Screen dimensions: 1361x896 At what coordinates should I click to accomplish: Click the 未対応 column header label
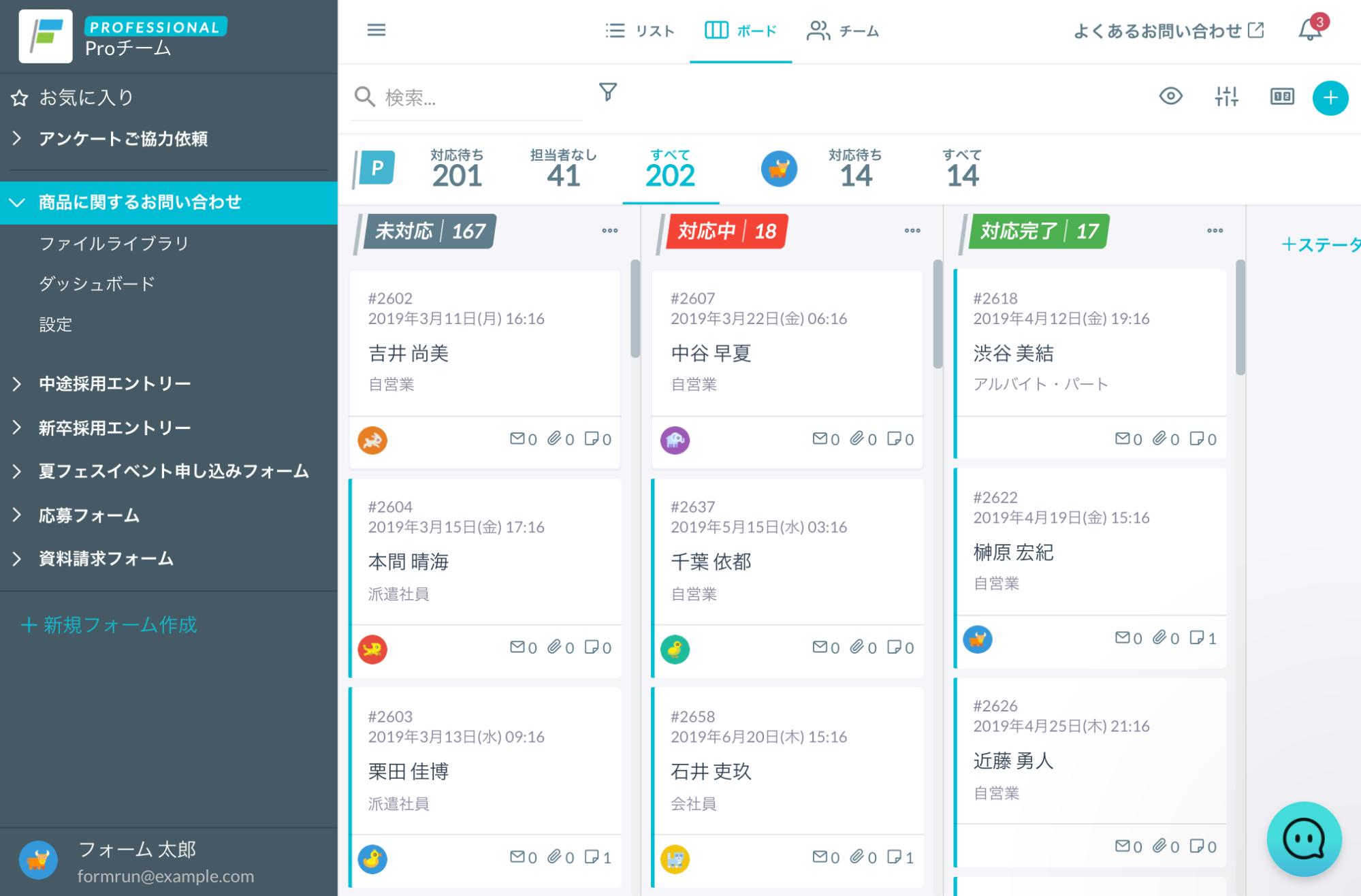point(428,231)
